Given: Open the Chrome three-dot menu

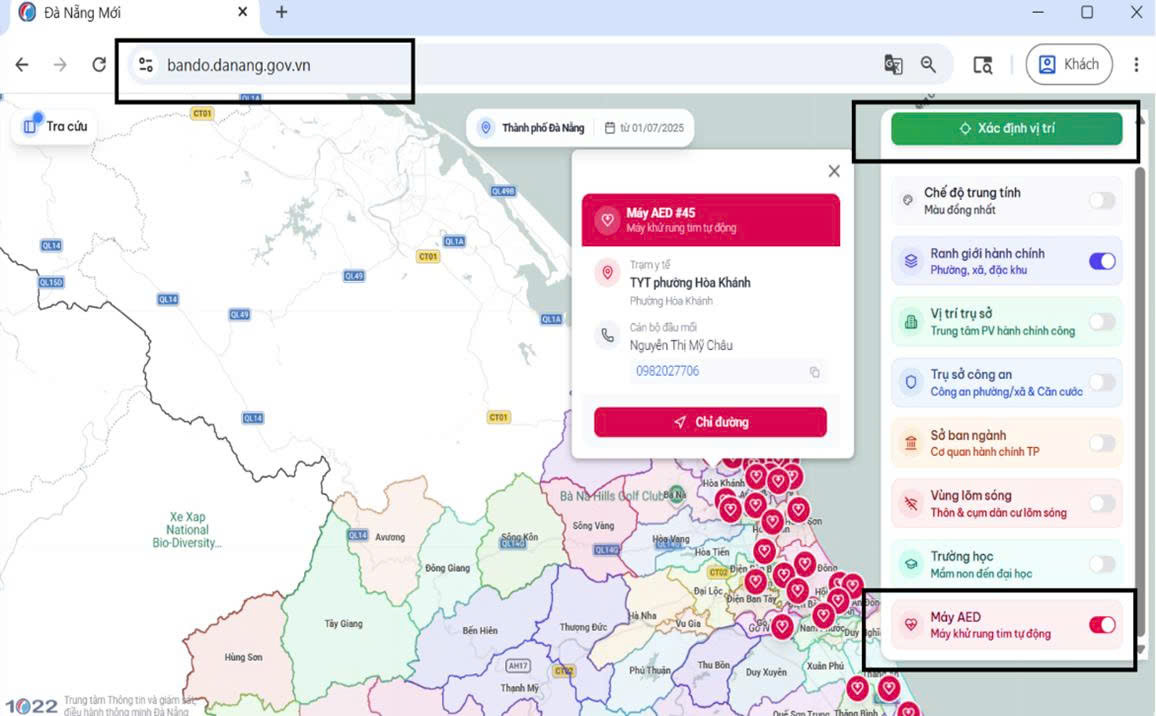Looking at the screenshot, I should click(1136, 65).
